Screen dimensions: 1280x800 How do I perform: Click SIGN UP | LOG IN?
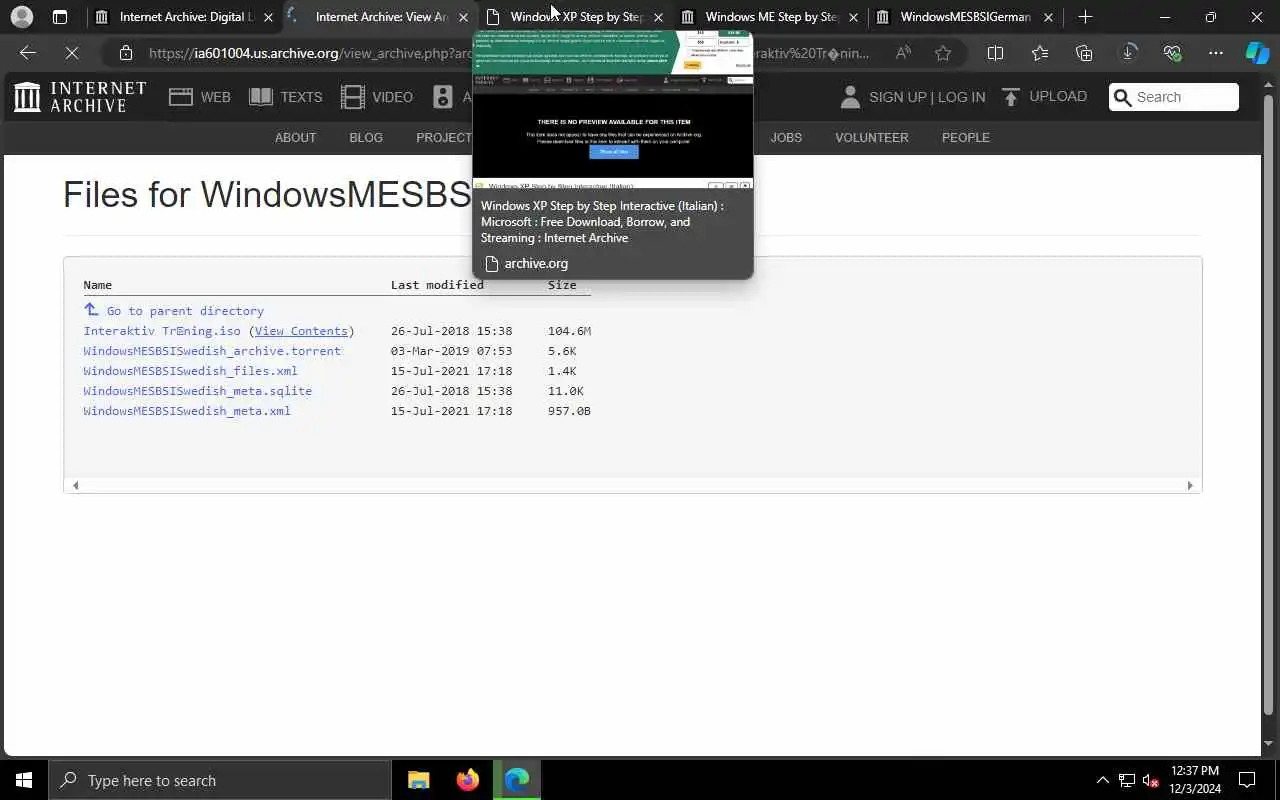pyautogui.click(x=912, y=97)
